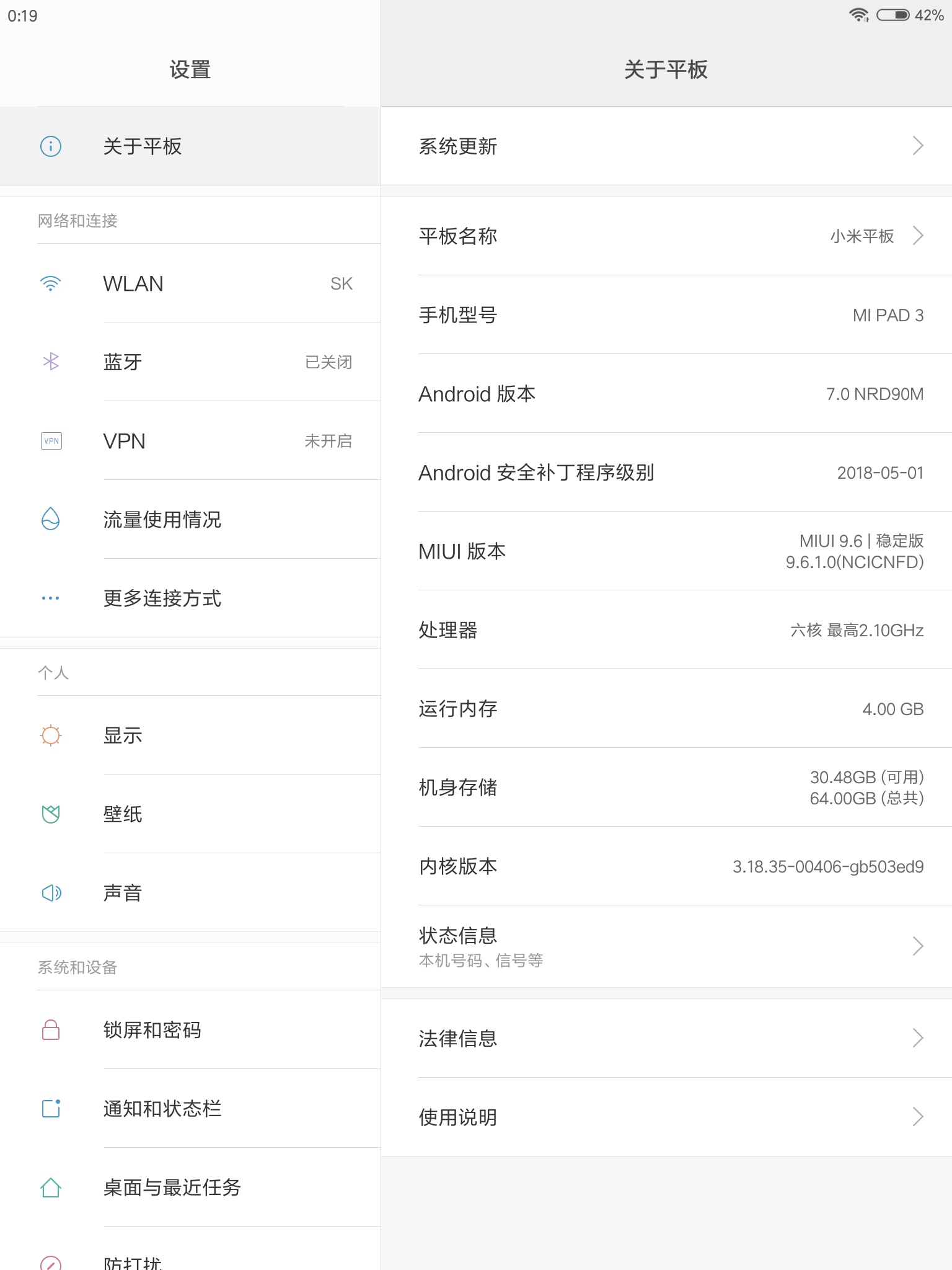Viewport: 952px width, 1270px height.
Task: Tap the wifi indicator in the status bar
Action: point(859,15)
